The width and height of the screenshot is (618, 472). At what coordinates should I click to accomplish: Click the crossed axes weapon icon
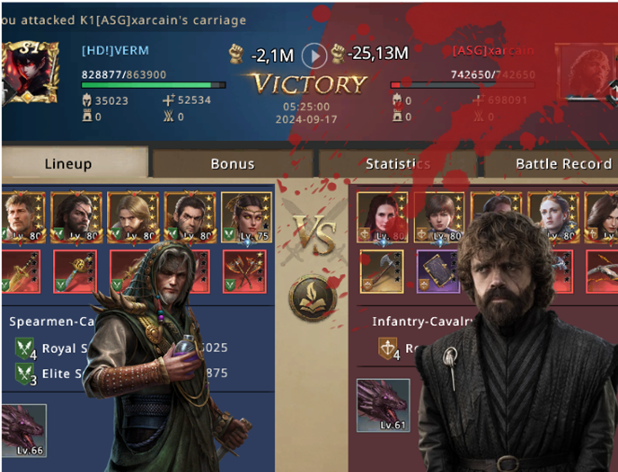click(x=244, y=271)
